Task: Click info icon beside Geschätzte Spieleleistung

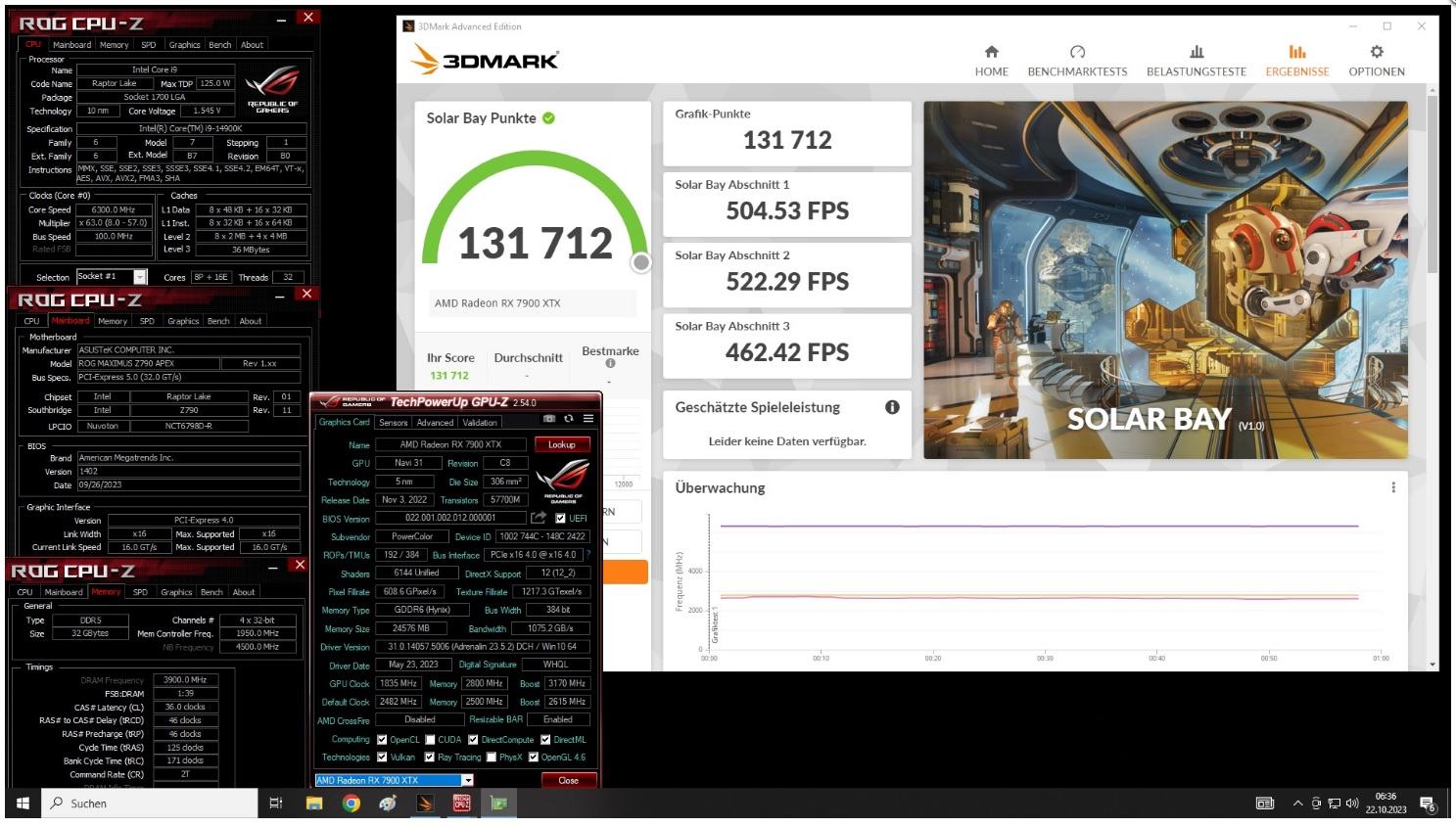Action: (892, 407)
